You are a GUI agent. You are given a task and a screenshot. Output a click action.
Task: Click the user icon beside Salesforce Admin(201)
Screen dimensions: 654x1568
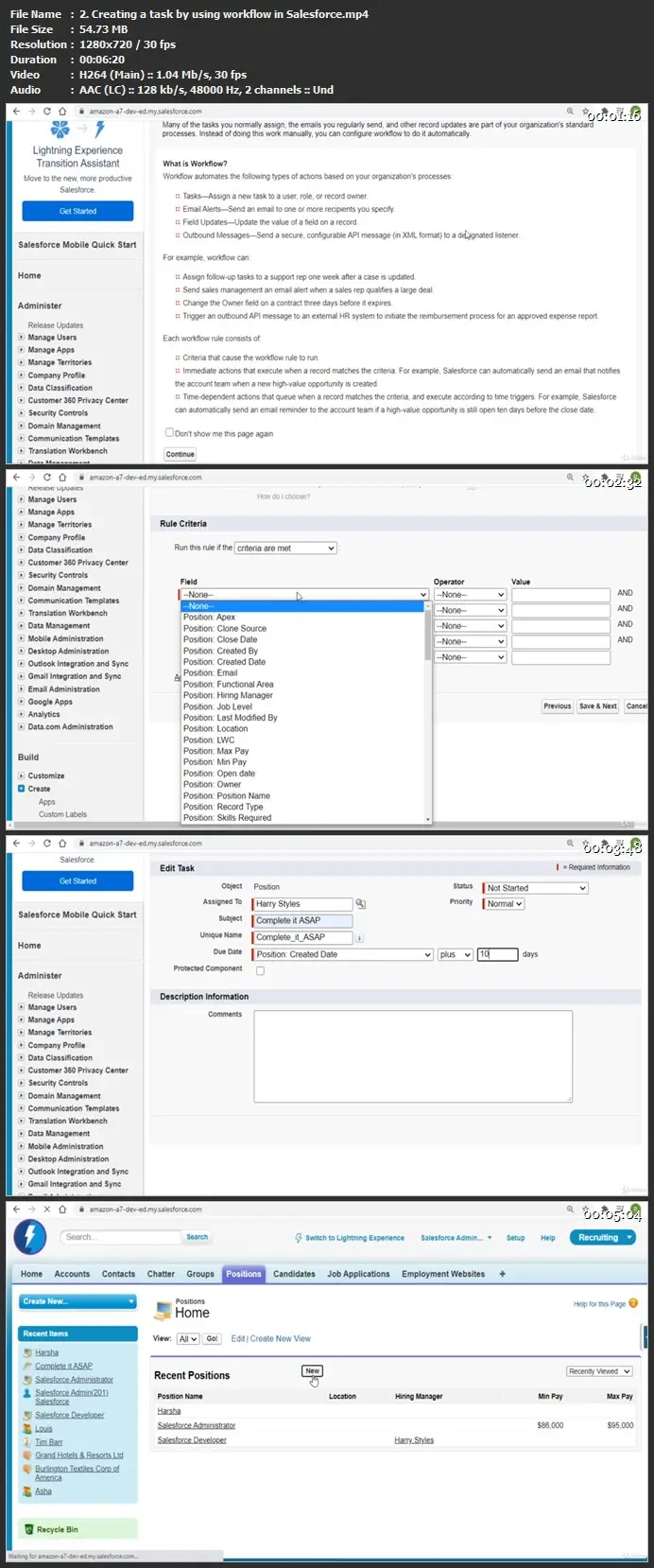tap(26, 1393)
